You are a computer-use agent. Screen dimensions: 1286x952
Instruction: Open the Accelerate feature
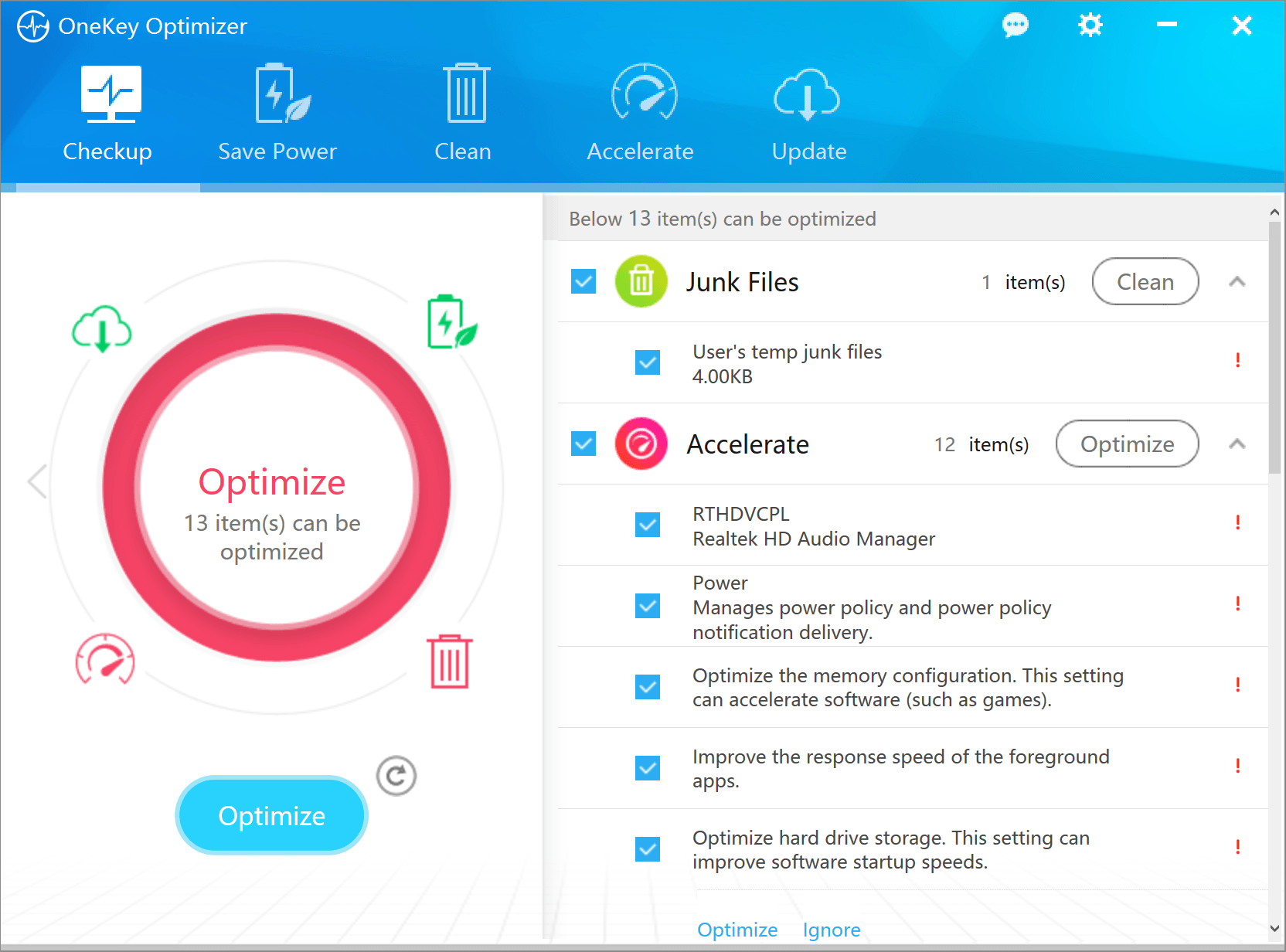(640, 116)
